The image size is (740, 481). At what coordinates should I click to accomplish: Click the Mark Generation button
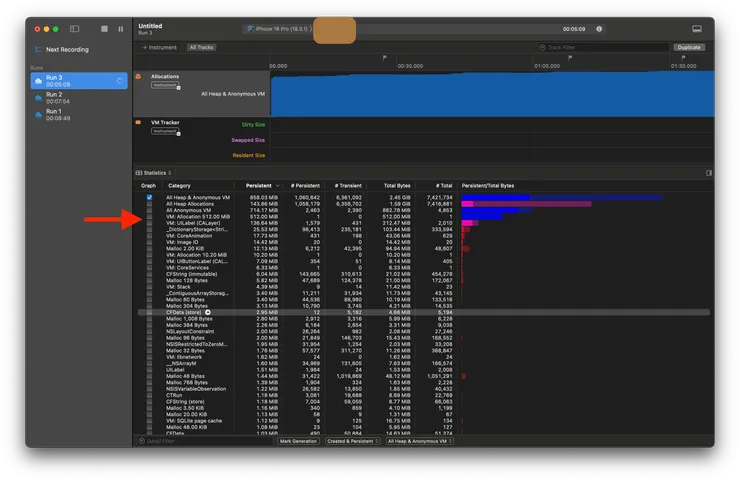click(x=298, y=441)
